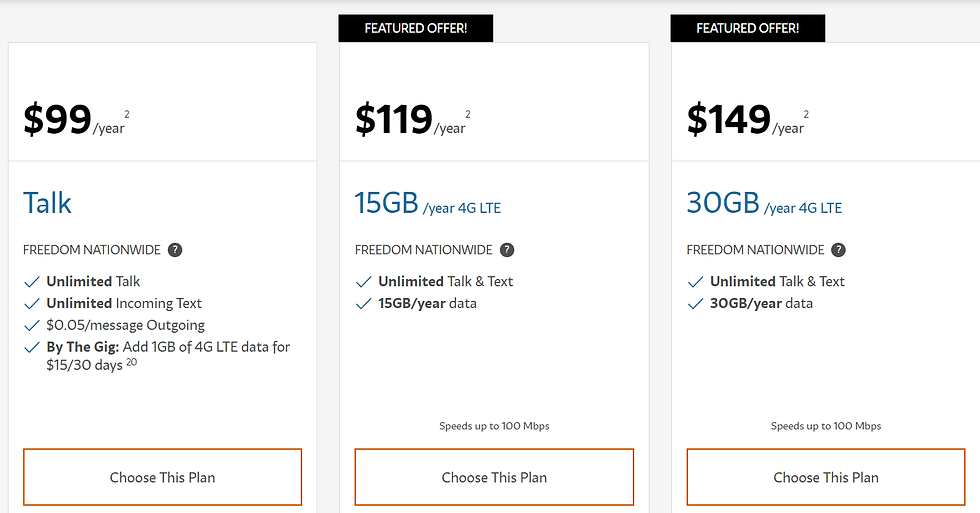The width and height of the screenshot is (980, 513).
Task: Click the checkmark beside Unlimited Incoming Text
Action: pyautogui.click(x=32, y=304)
